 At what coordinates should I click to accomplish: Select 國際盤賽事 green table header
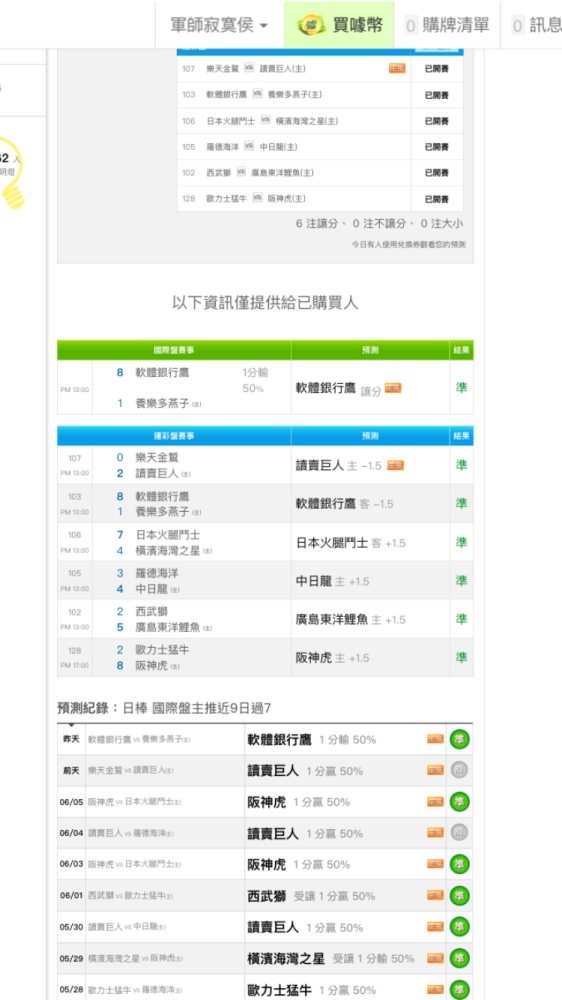pyautogui.click(x=174, y=350)
